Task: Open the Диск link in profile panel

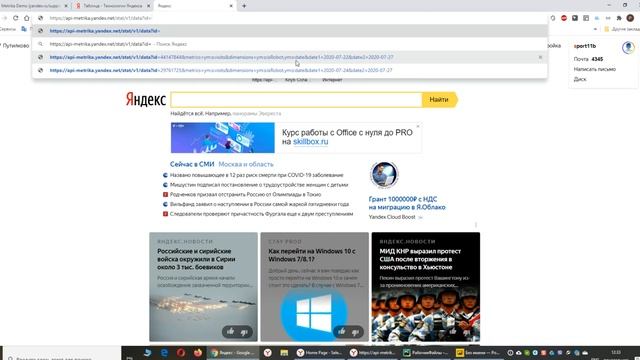Action: coord(580,79)
